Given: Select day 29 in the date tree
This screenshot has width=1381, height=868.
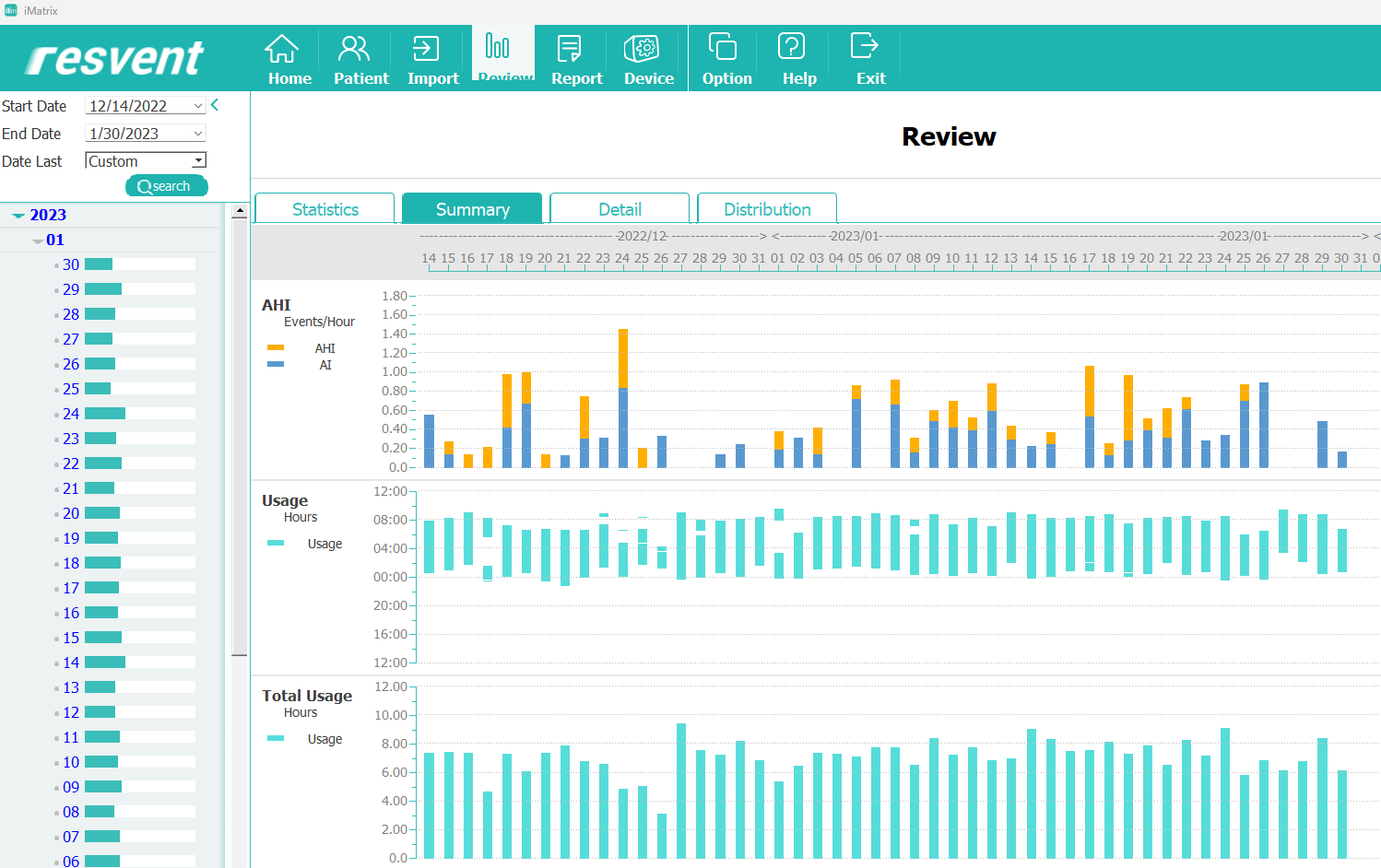Looking at the screenshot, I should [71, 289].
